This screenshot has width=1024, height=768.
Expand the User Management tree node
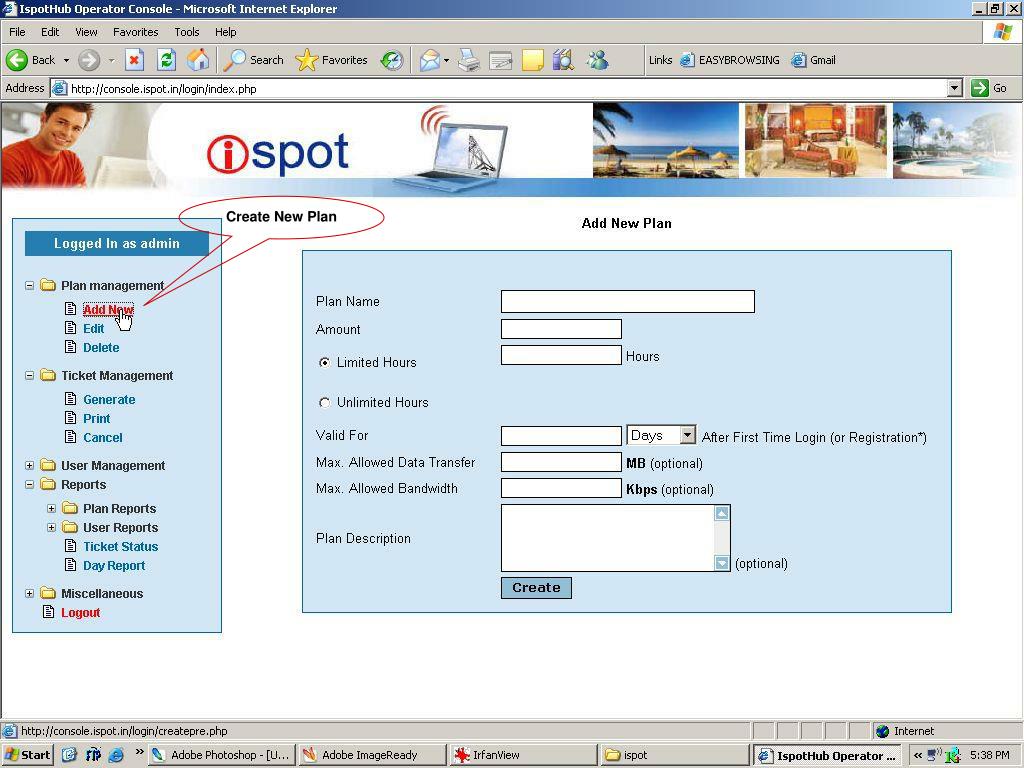pyautogui.click(x=29, y=466)
